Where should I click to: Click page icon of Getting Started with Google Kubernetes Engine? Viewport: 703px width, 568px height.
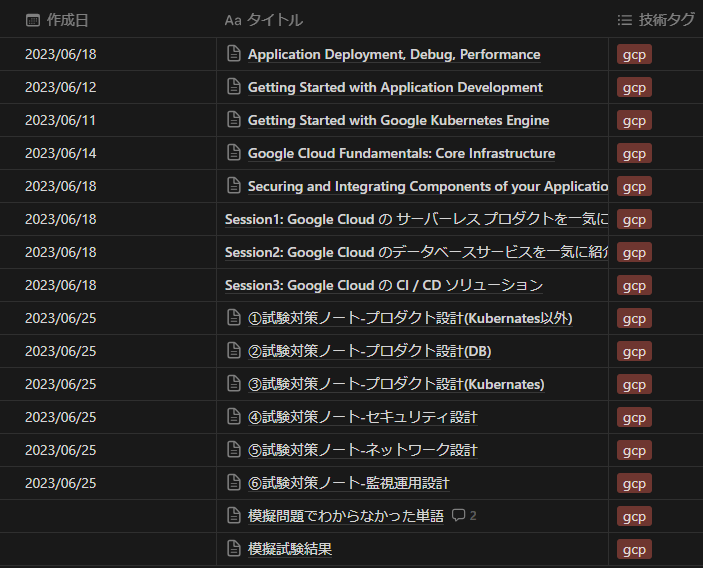point(234,120)
